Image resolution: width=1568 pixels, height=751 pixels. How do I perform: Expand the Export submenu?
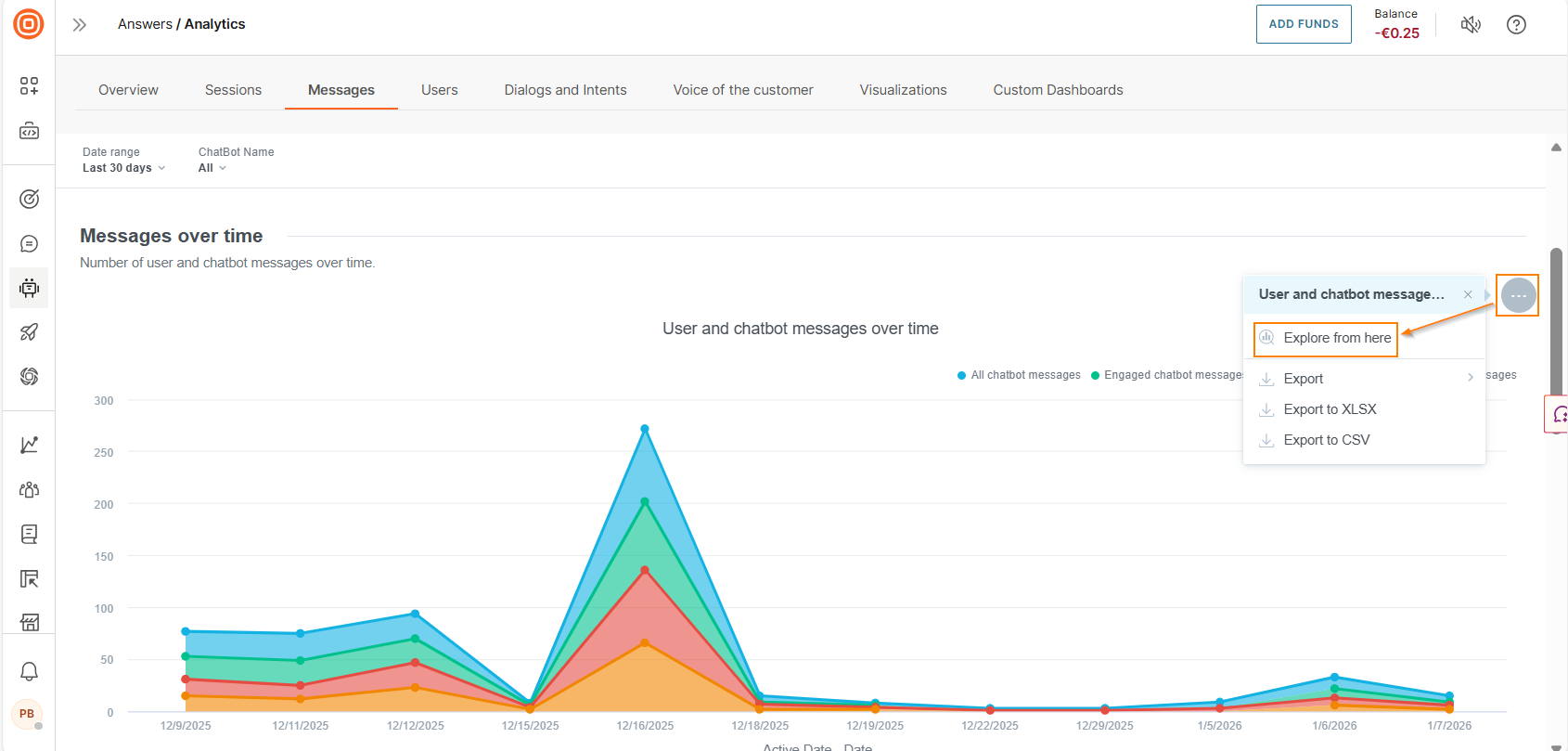tap(1364, 379)
